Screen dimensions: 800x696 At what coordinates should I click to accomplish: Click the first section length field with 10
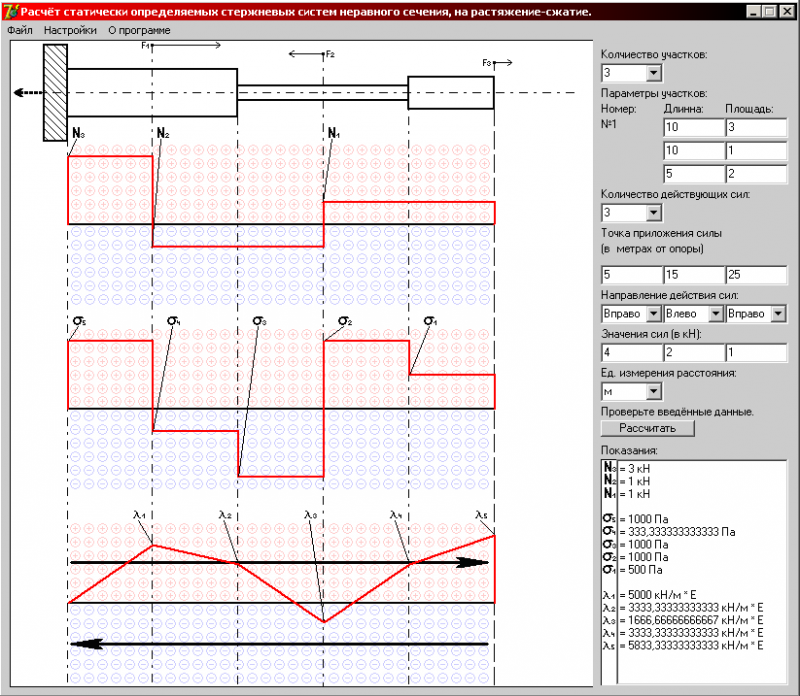point(694,127)
